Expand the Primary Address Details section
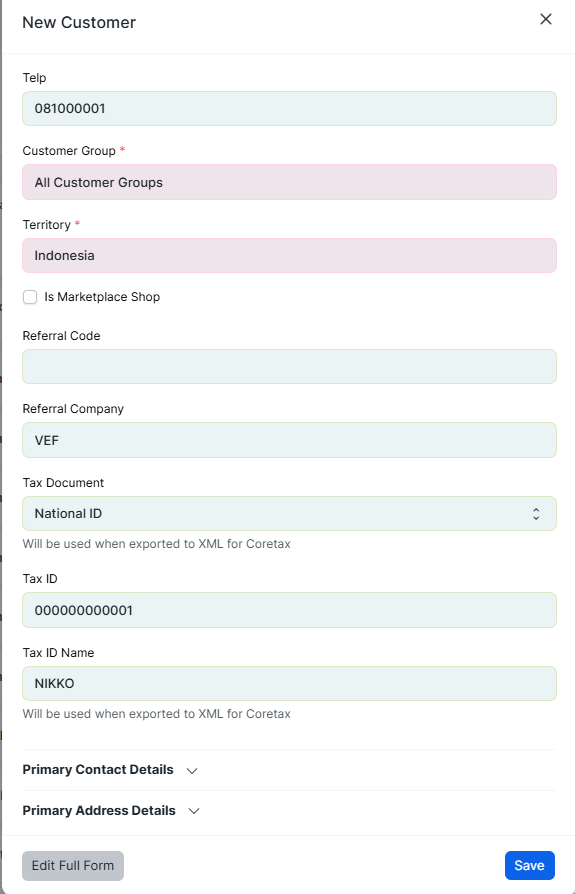575x894 pixels. [99, 811]
